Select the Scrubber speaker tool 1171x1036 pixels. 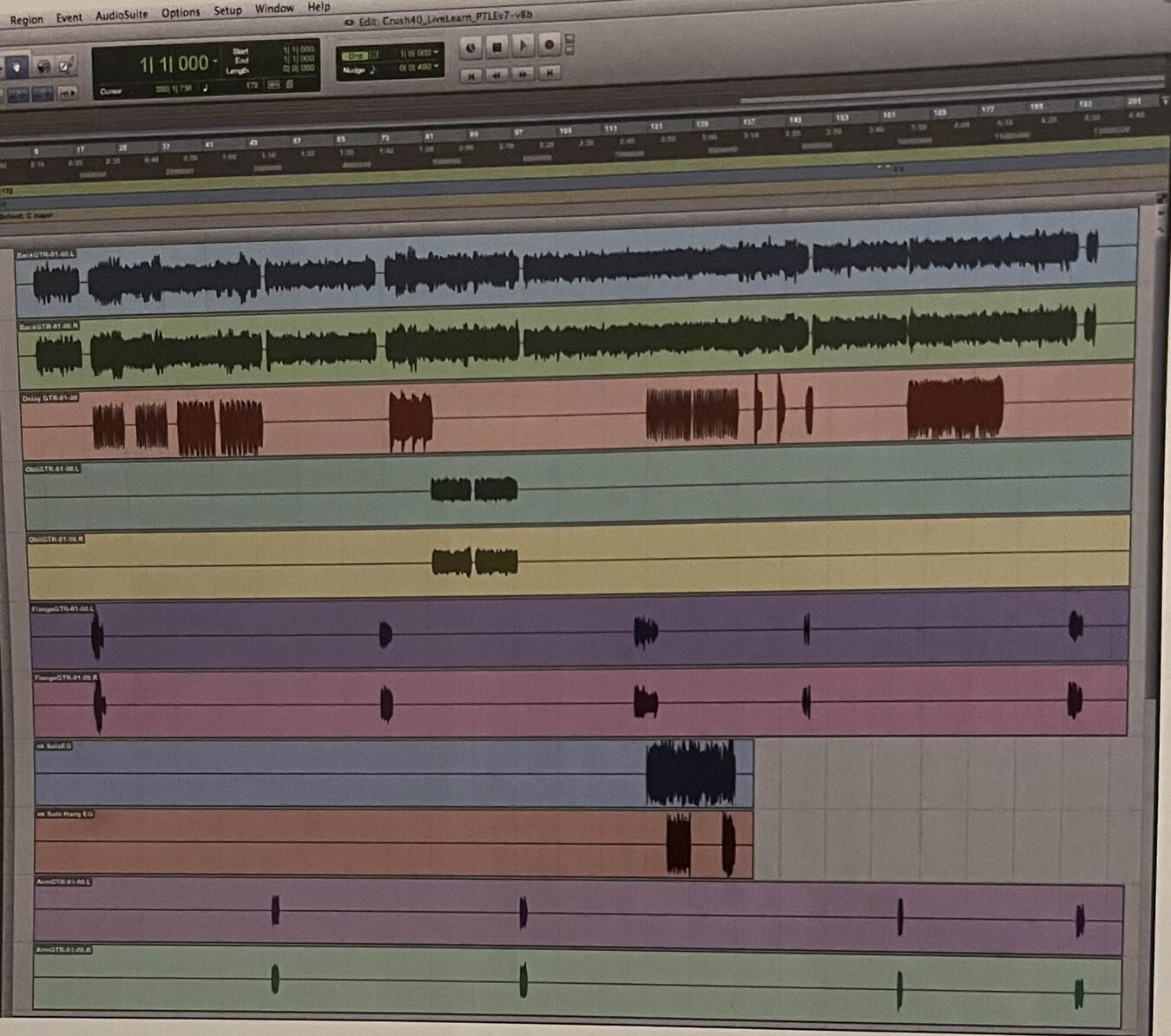click(x=43, y=67)
